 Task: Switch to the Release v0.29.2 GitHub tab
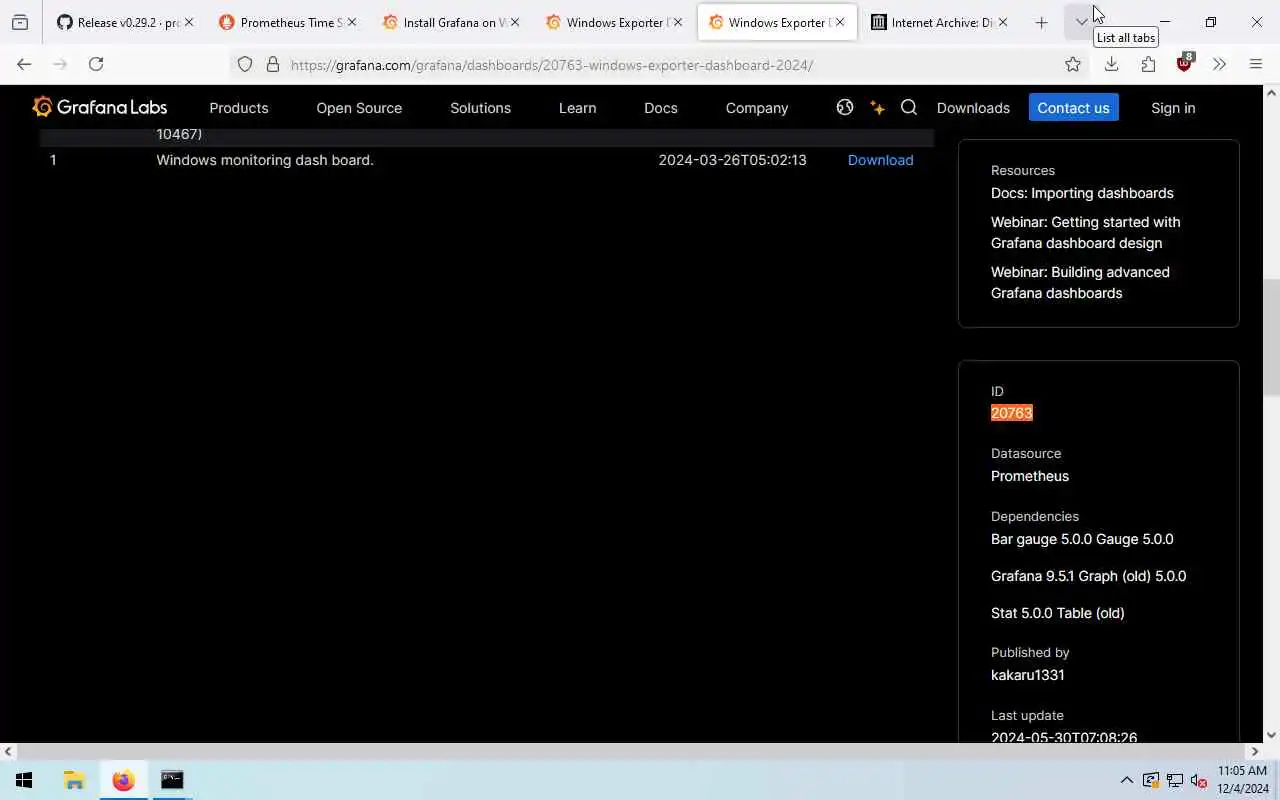coord(124,22)
